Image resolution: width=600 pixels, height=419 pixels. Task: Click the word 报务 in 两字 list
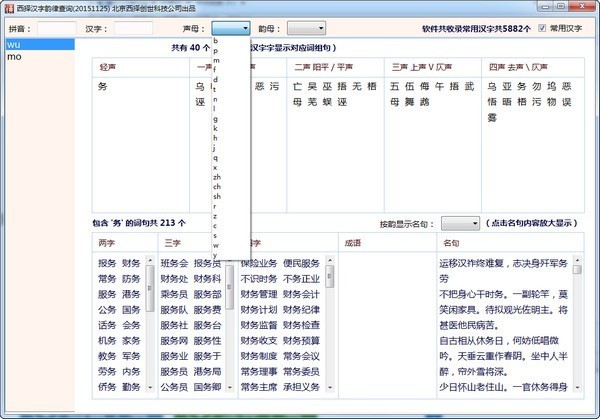coord(107,263)
